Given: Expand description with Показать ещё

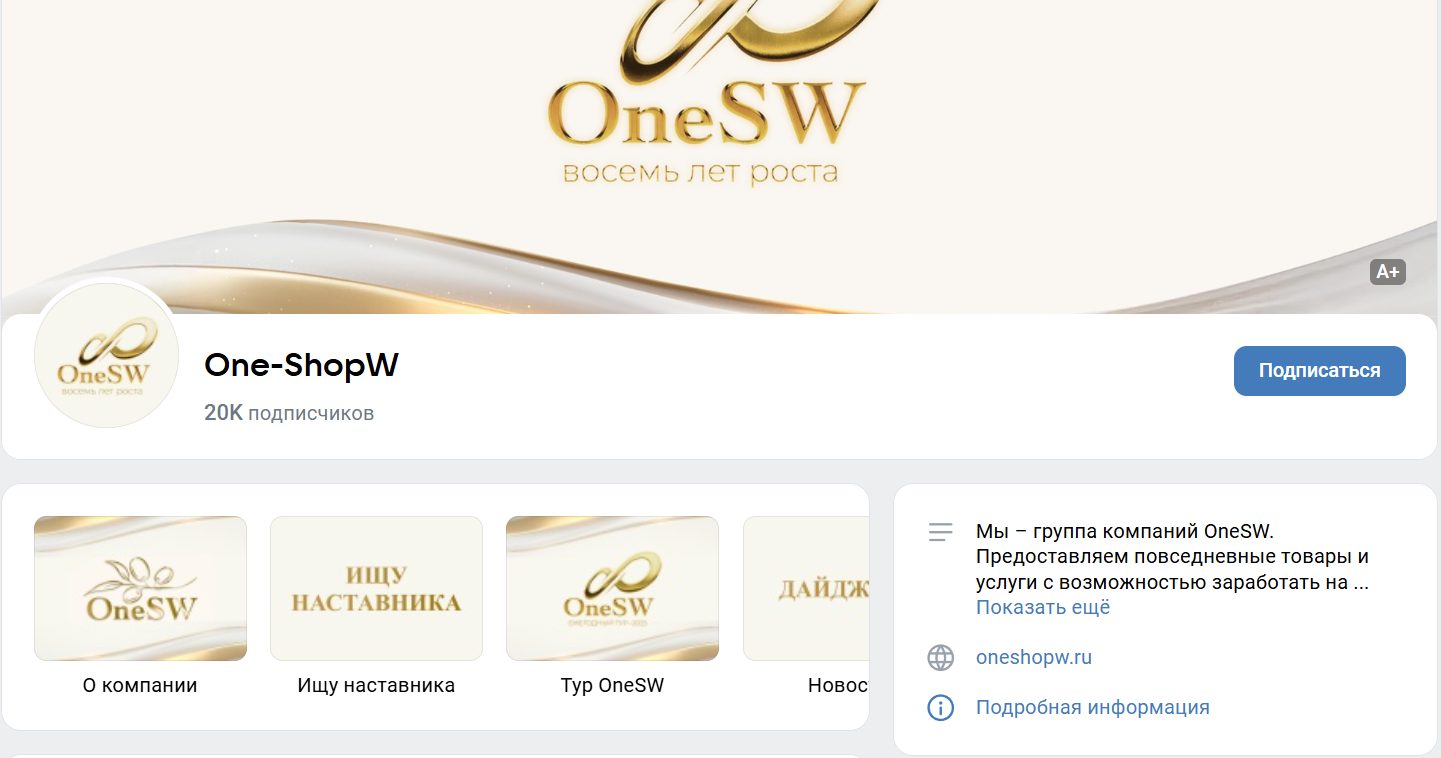Looking at the screenshot, I should point(1043,607).
